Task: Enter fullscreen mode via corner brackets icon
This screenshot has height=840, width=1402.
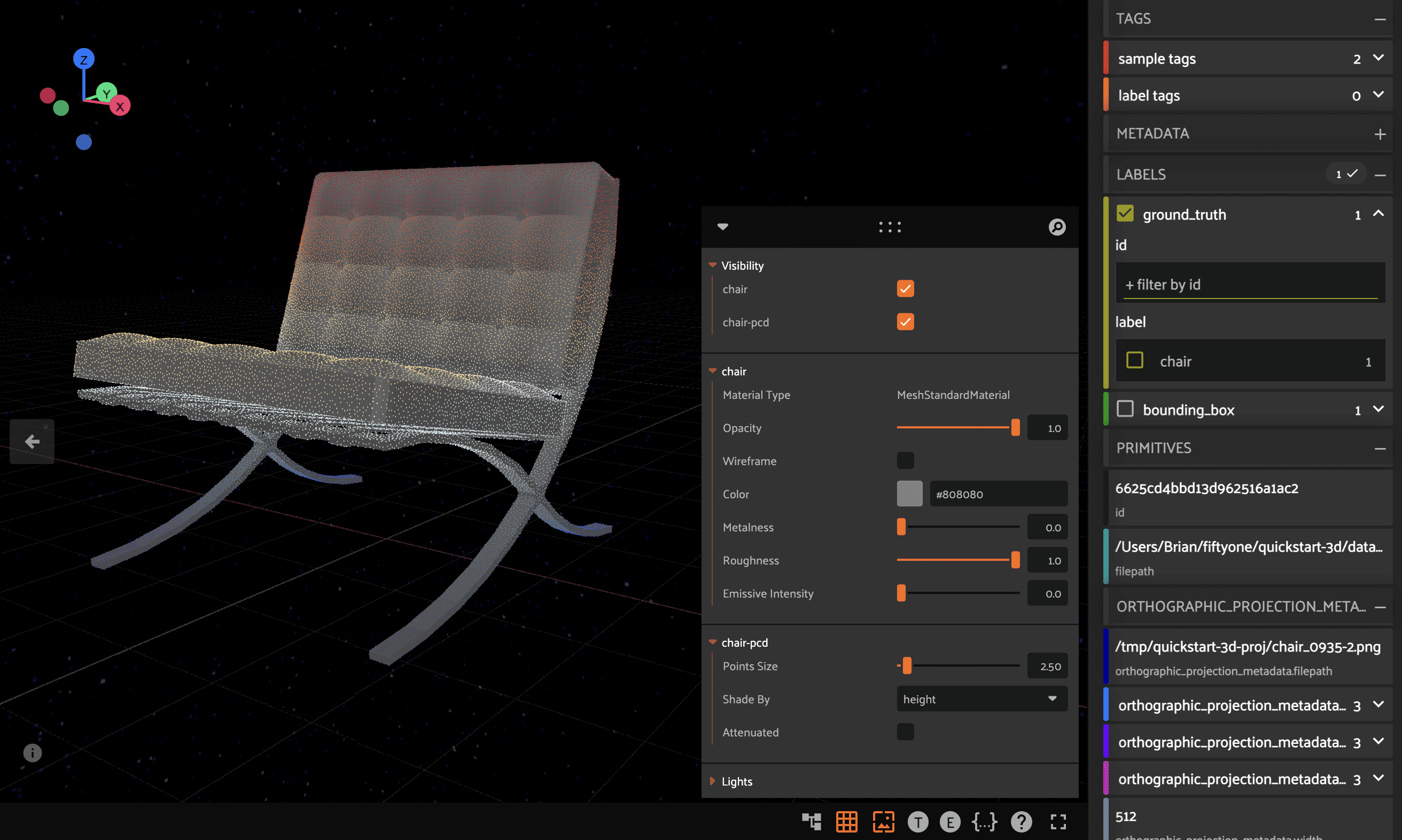Action: point(1058,821)
